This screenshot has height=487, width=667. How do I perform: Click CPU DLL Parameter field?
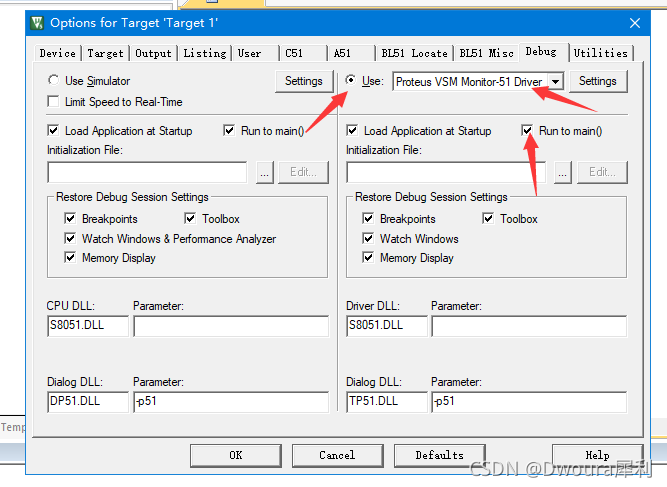[x=231, y=326]
